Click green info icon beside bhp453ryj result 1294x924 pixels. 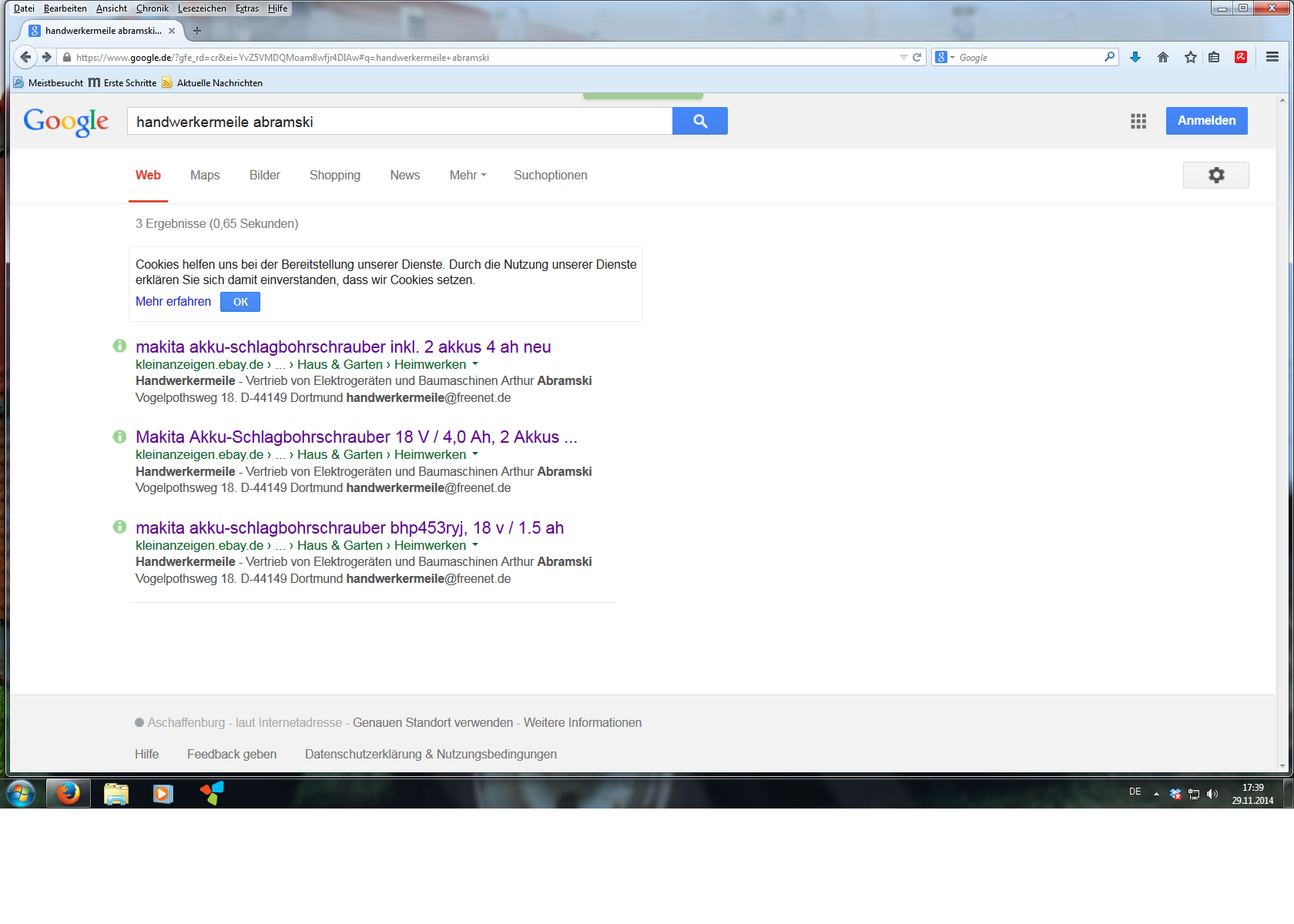[119, 527]
